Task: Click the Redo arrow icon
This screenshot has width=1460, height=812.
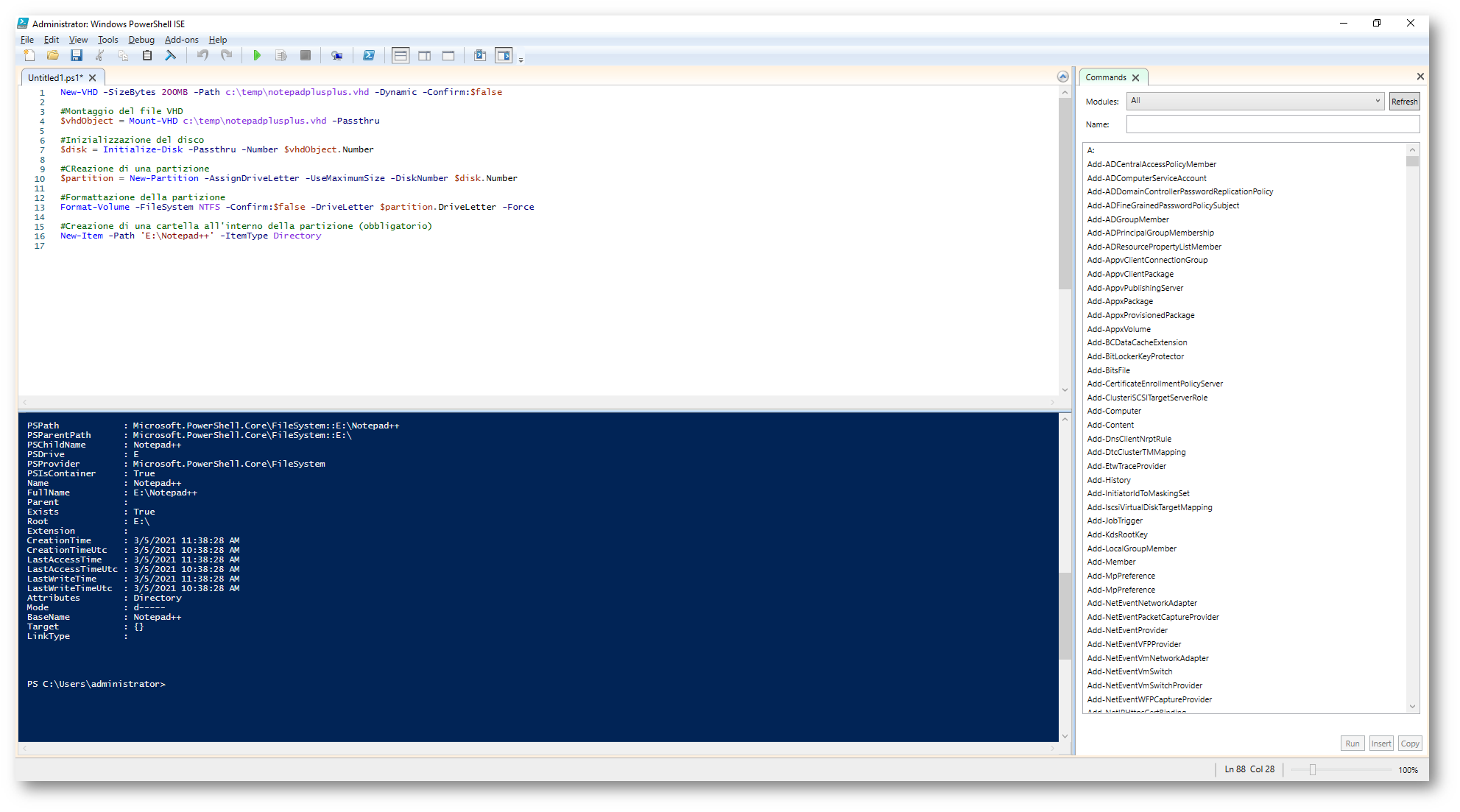Action: [x=226, y=55]
